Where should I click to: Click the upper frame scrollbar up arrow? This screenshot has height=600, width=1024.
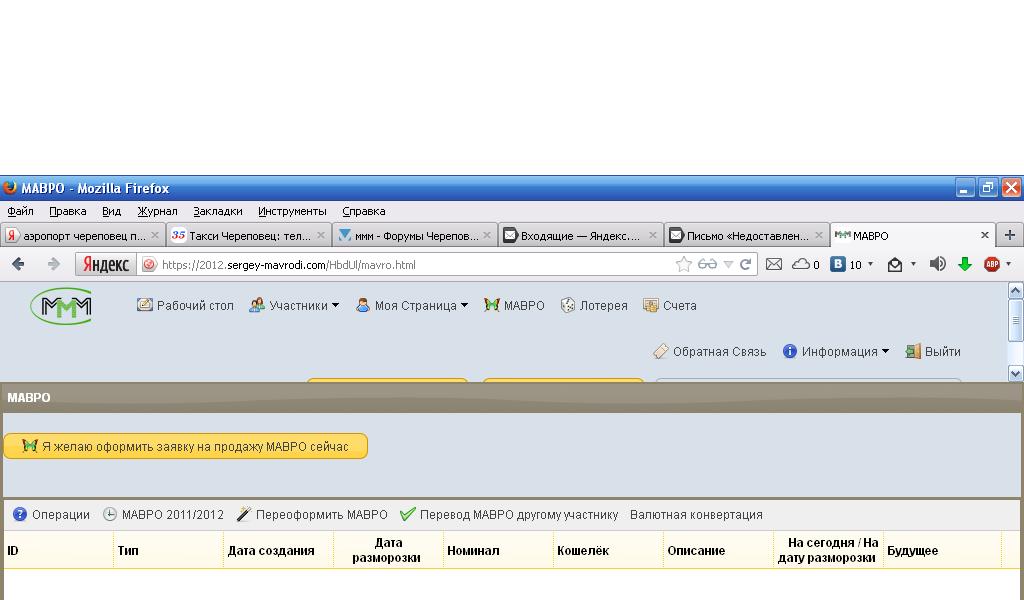coord(1016,291)
